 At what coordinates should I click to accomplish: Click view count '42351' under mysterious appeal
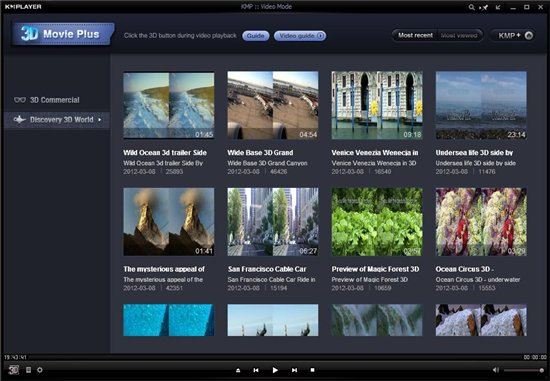pyautogui.click(x=174, y=288)
